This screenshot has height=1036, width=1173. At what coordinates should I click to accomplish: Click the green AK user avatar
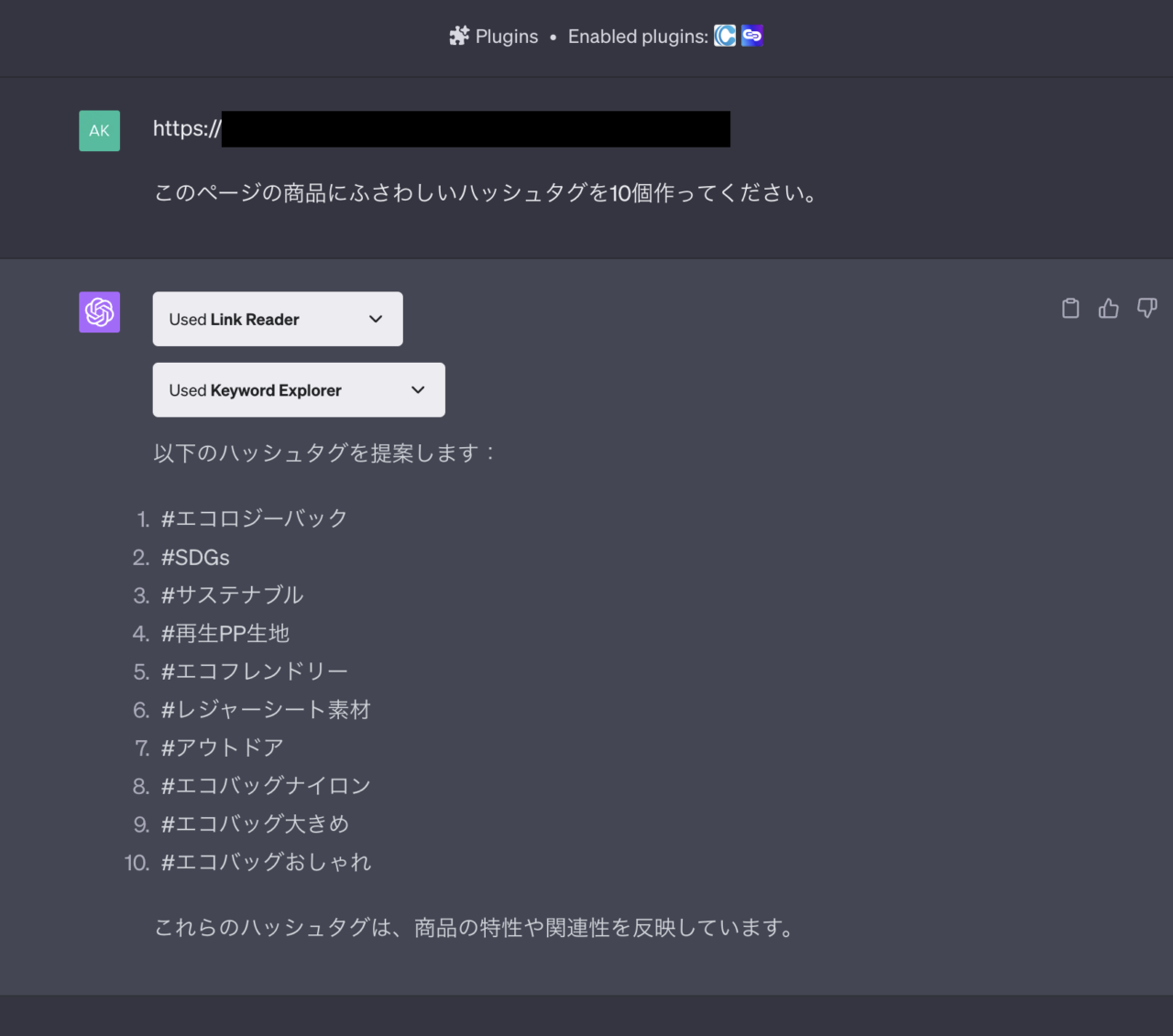point(99,130)
